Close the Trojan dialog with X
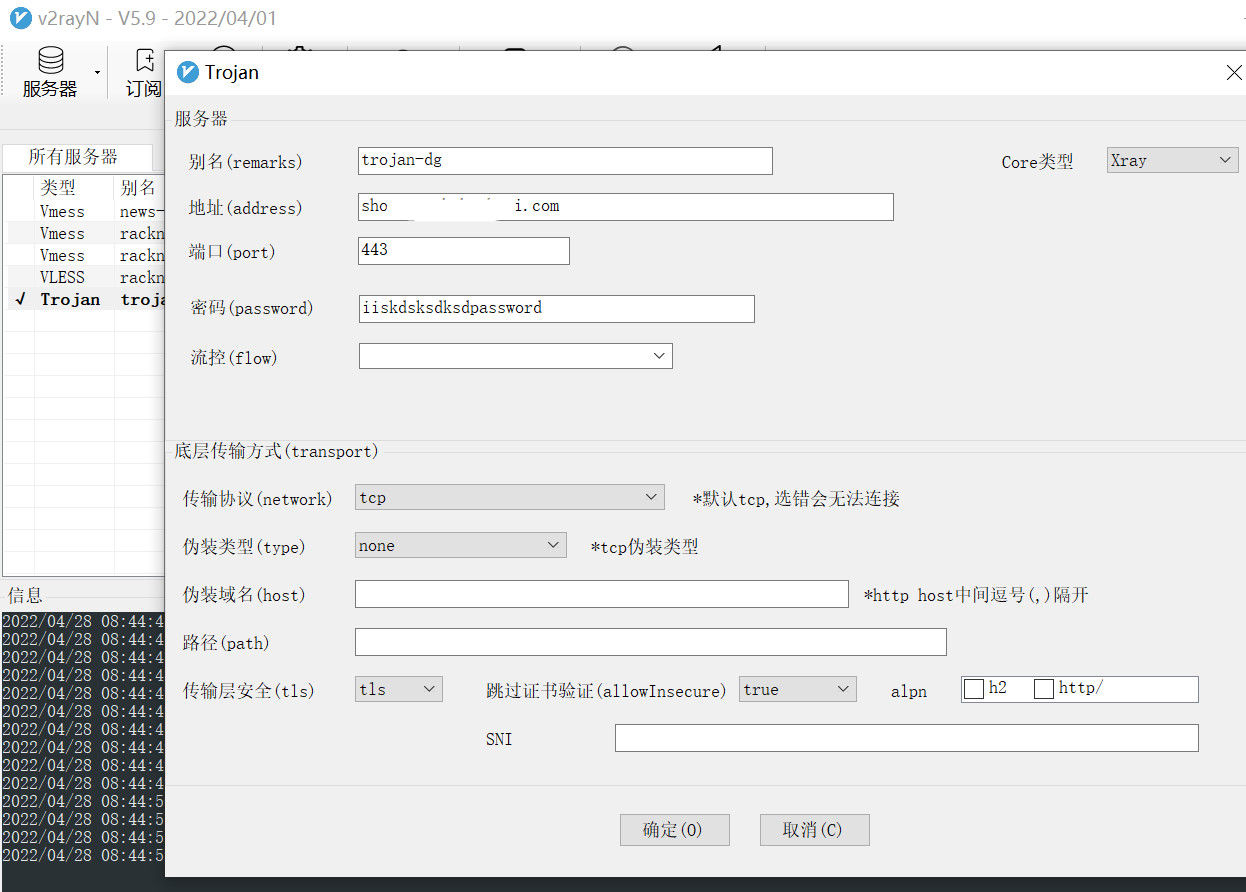Viewport: 1246px width, 892px height. coord(1233,73)
